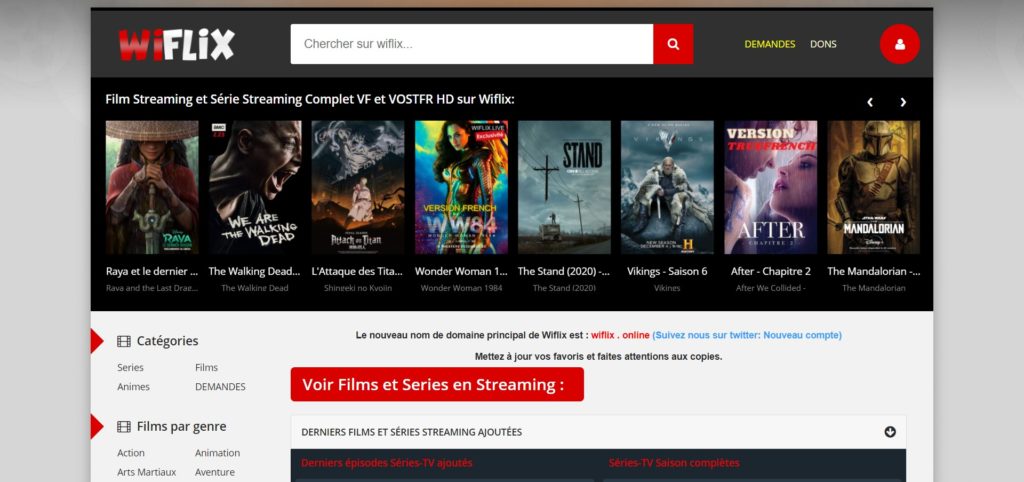
Task: Click title After - Chapitre 2
Action: coord(771,271)
